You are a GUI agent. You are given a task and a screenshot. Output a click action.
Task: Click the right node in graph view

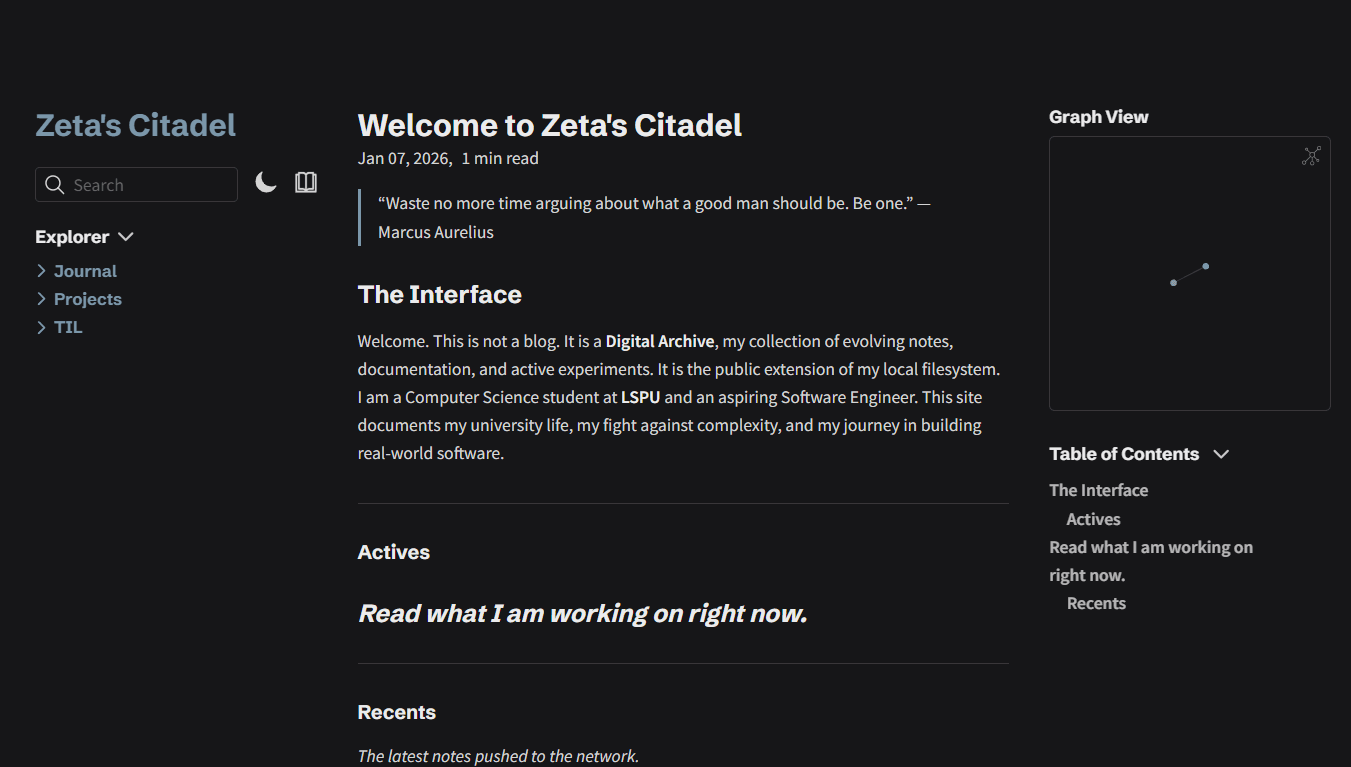tap(1206, 266)
